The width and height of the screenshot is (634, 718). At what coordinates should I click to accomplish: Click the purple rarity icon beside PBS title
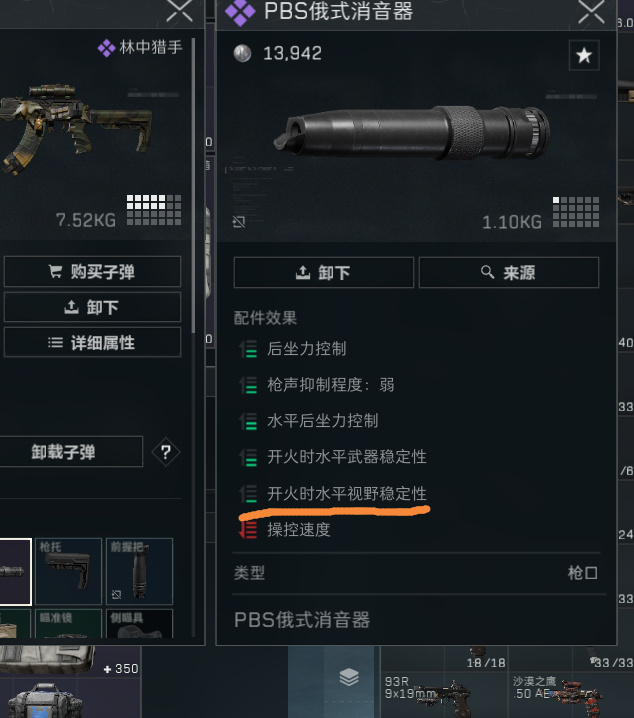click(240, 11)
